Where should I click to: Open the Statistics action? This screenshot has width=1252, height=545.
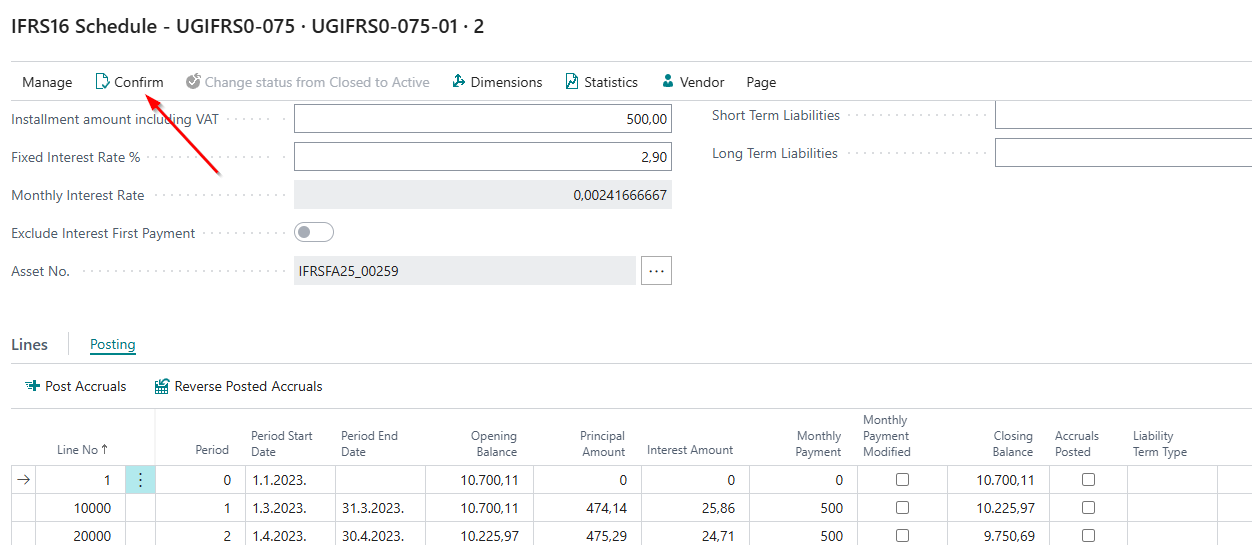pos(601,82)
